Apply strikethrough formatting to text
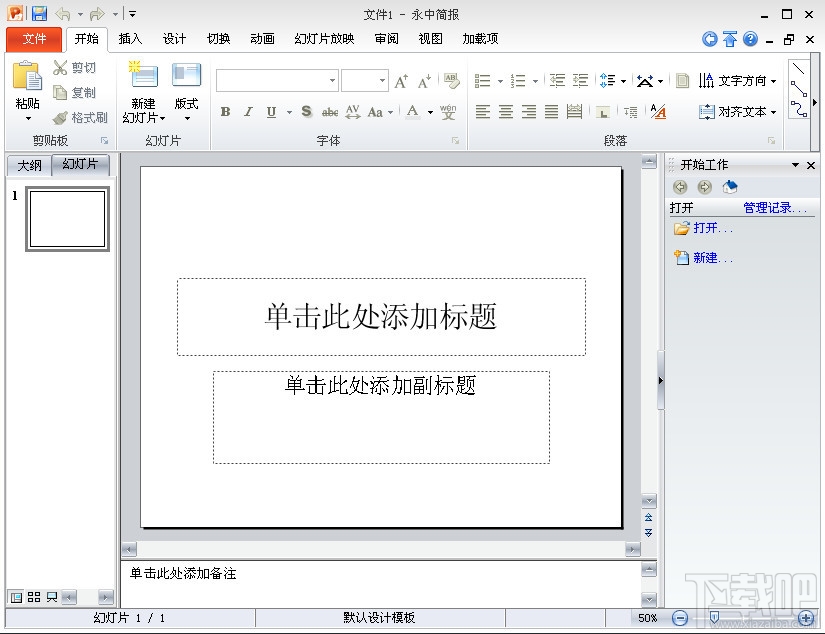Viewport: 825px width, 634px height. pyautogui.click(x=329, y=112)
